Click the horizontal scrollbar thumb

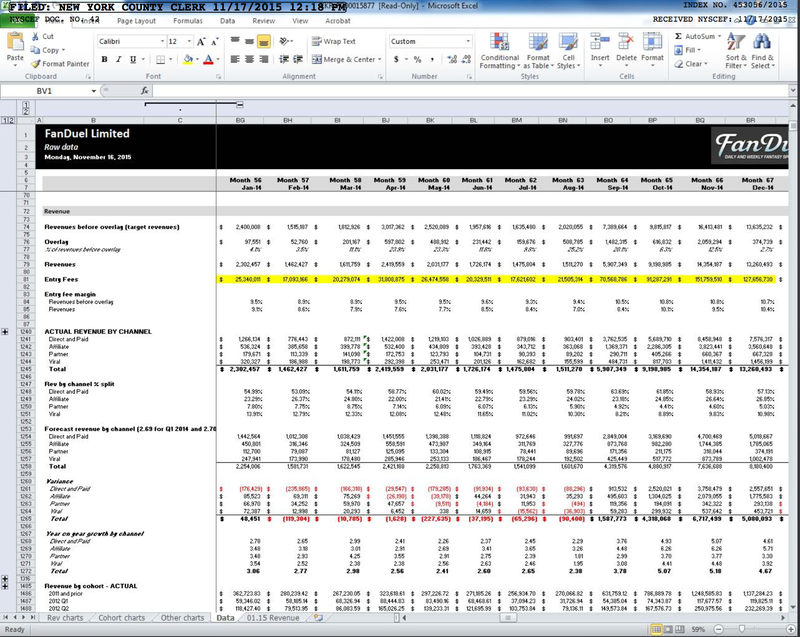pos(508,618)
